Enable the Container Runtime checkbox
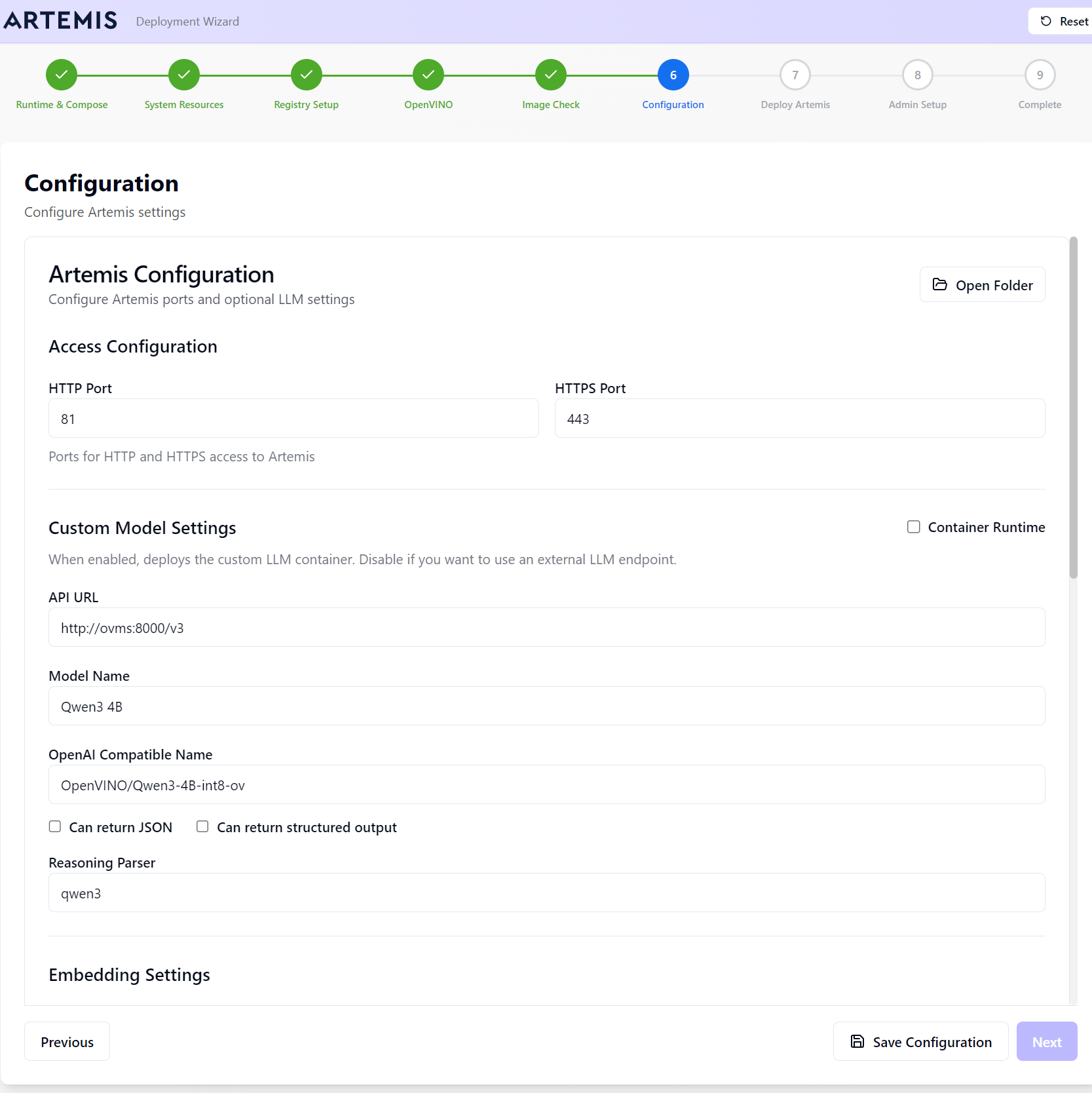Viewport: 1092px width, 1093px height. tap(914, 527)
